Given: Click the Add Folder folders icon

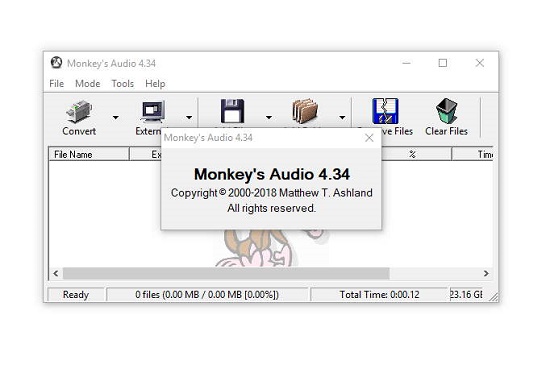Looking at the screenshot, I should tap(305, 111).
